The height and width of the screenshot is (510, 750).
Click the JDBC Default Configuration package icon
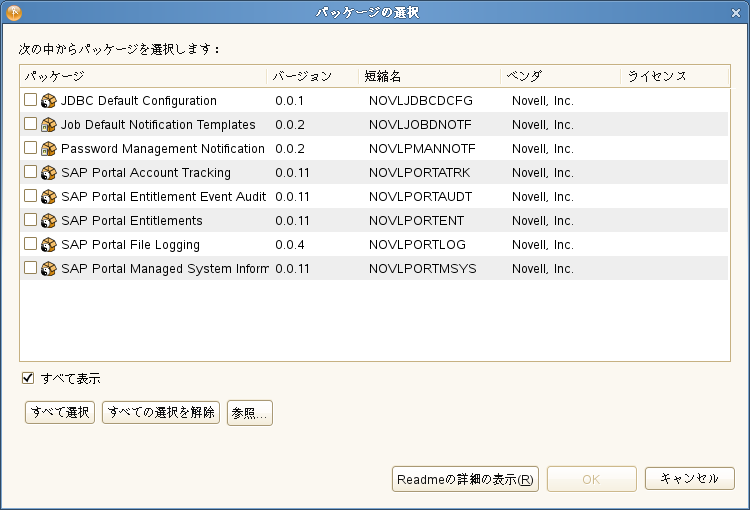48,101
